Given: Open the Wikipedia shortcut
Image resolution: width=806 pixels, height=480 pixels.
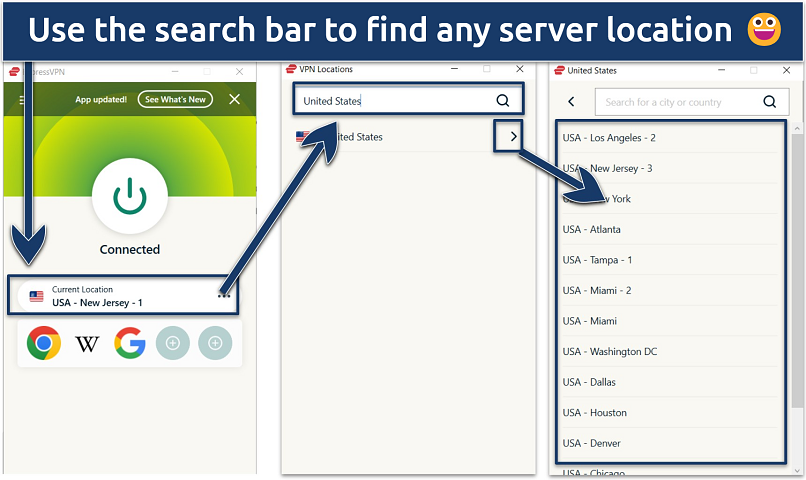Looking at the screenshot, I should pyautogui.click(x=87, y=344).
